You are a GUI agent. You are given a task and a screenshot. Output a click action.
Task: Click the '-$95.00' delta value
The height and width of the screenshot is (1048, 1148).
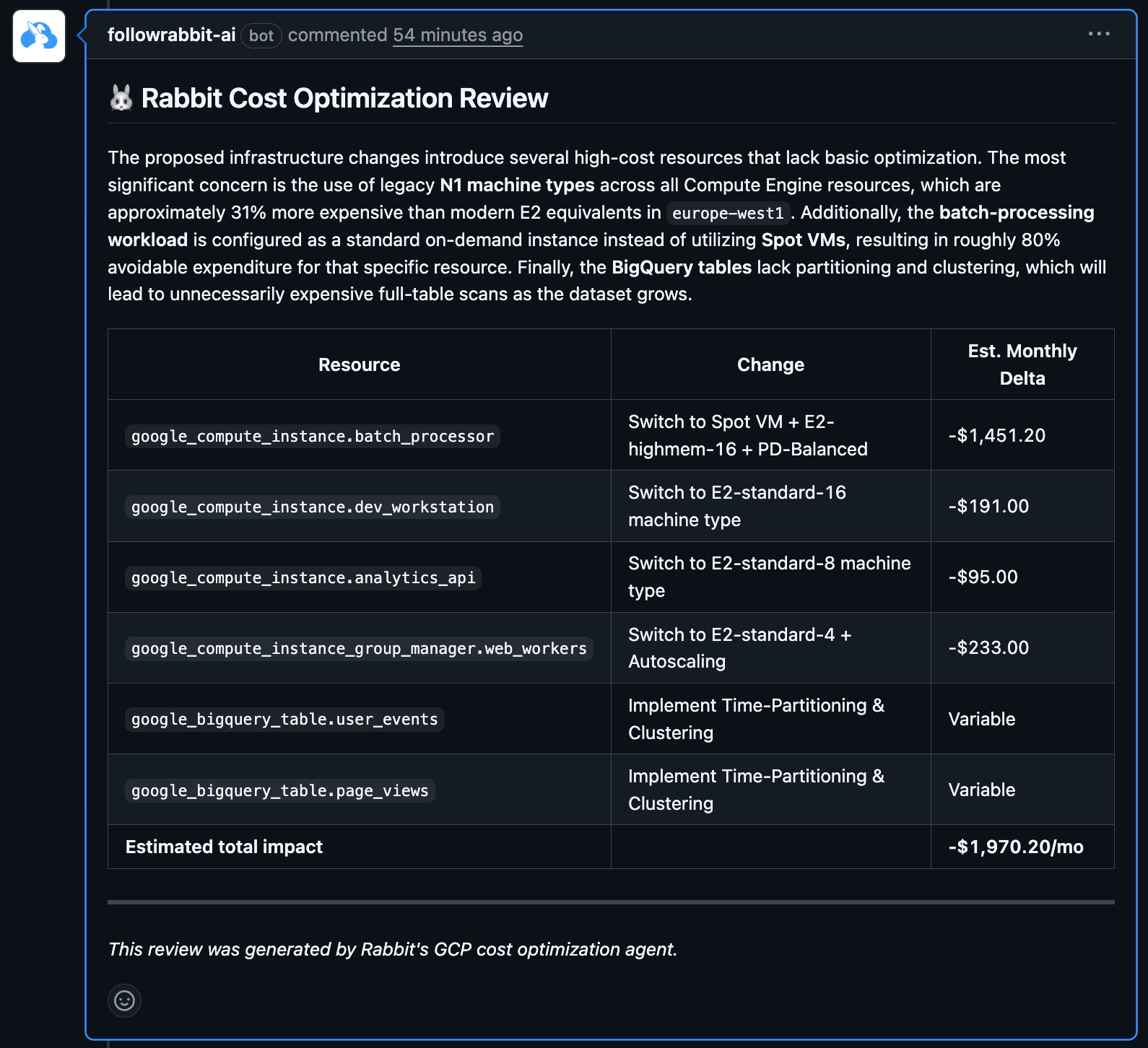983,577
